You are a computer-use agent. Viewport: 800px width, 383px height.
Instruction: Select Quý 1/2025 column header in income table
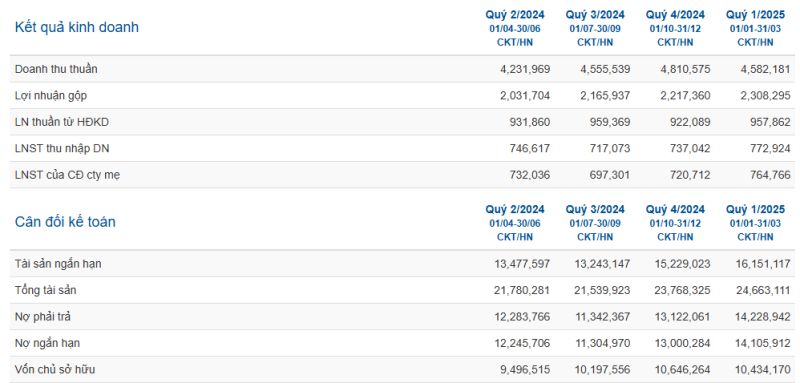click(x=755, y=14)
